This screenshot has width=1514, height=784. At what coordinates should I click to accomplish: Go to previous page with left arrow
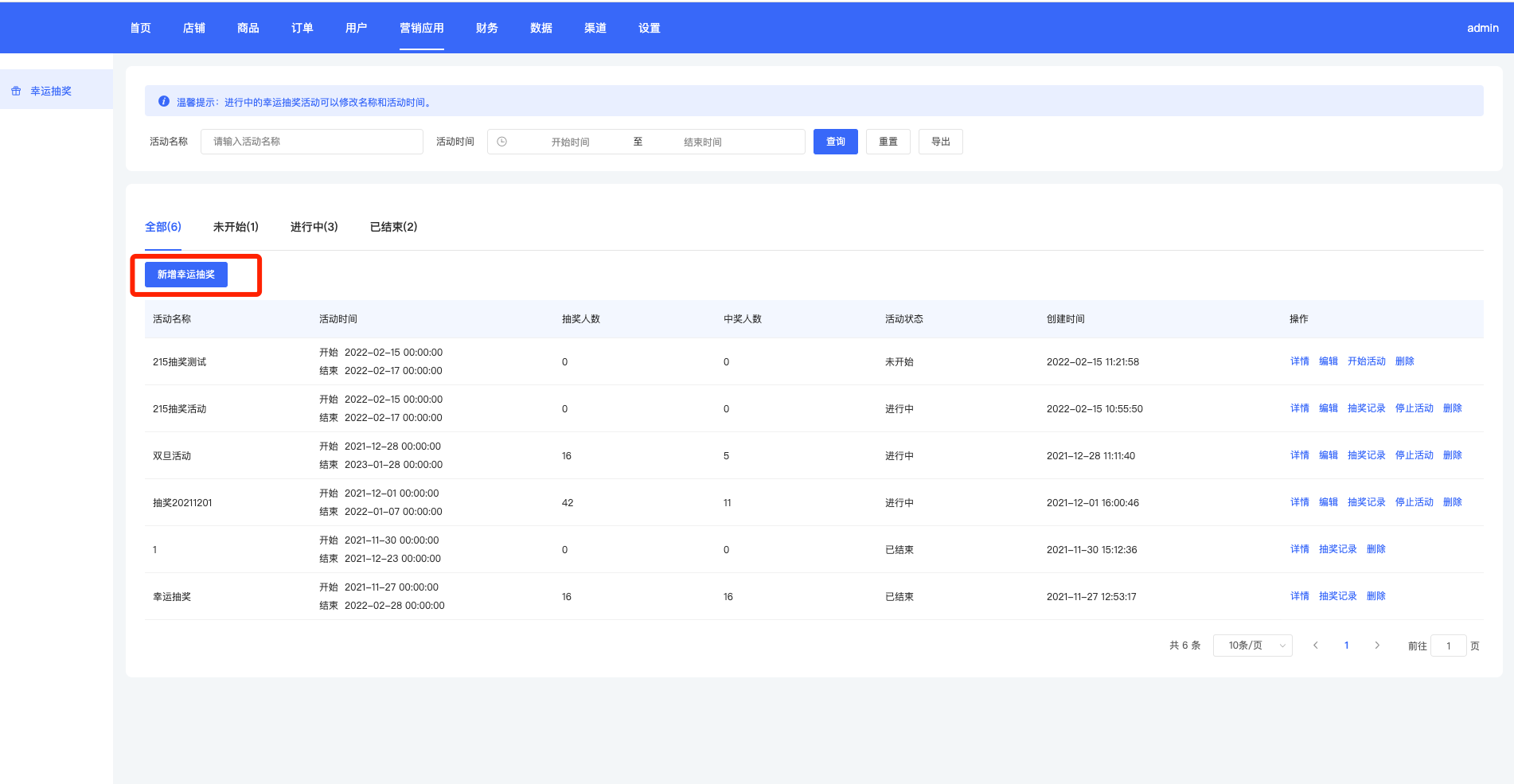click(x=1316, y=646)
